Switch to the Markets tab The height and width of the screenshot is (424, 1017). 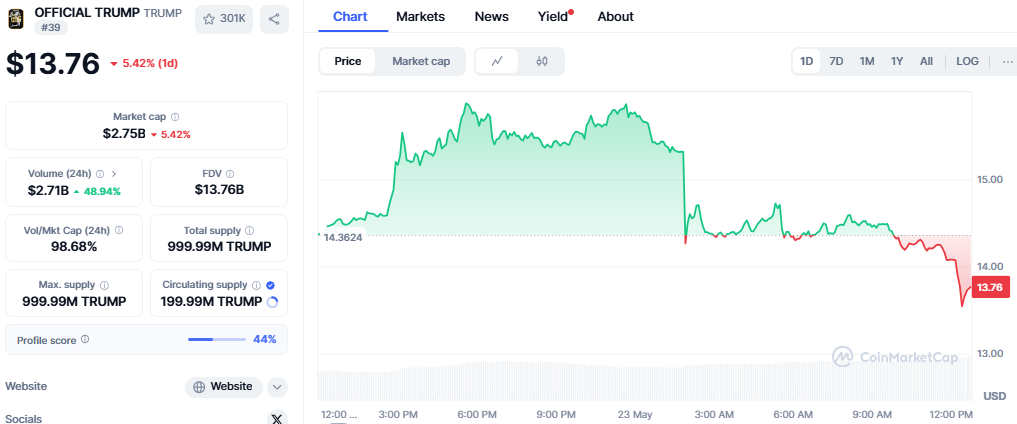420,17
